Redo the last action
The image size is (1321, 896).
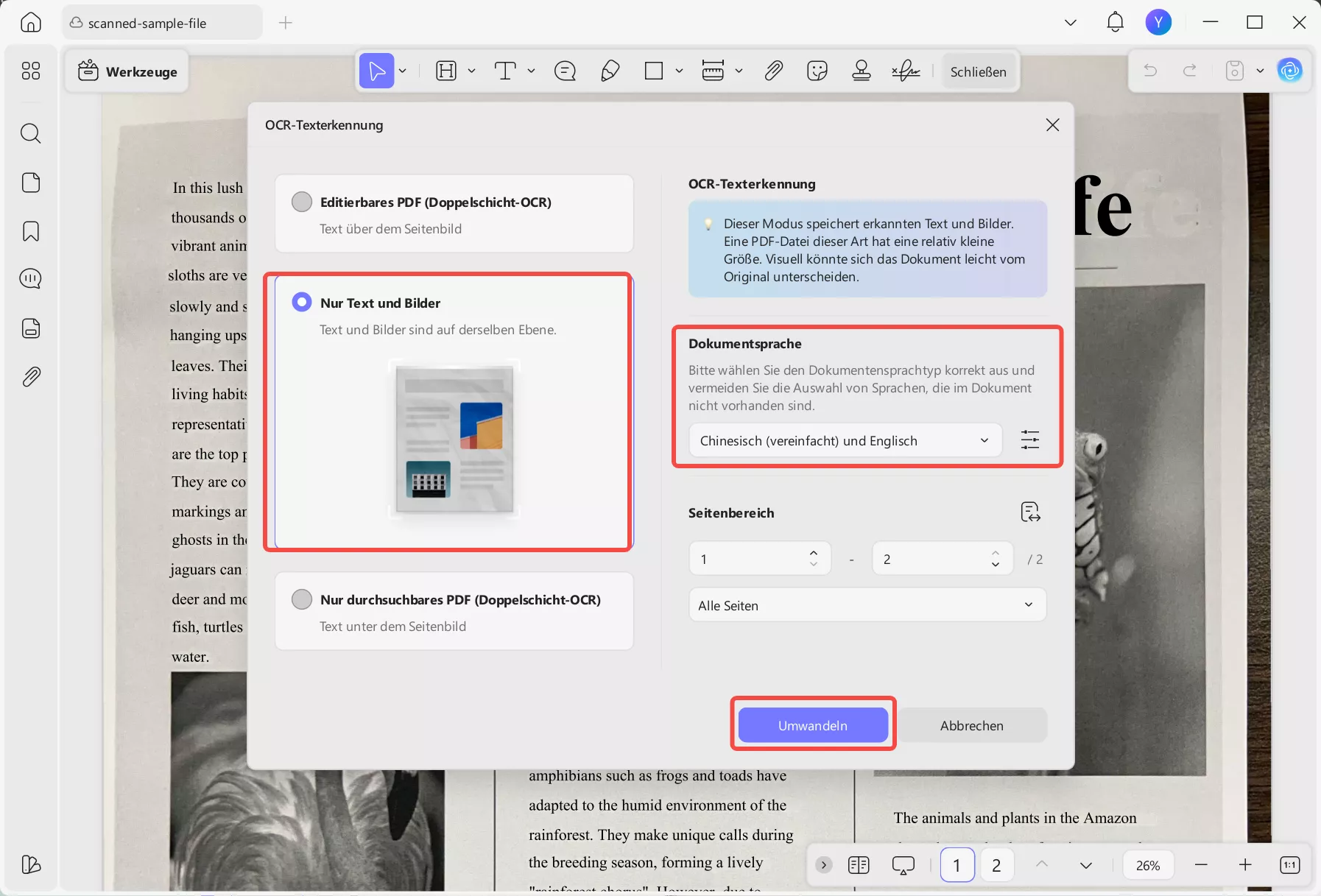click(1190, 71)
